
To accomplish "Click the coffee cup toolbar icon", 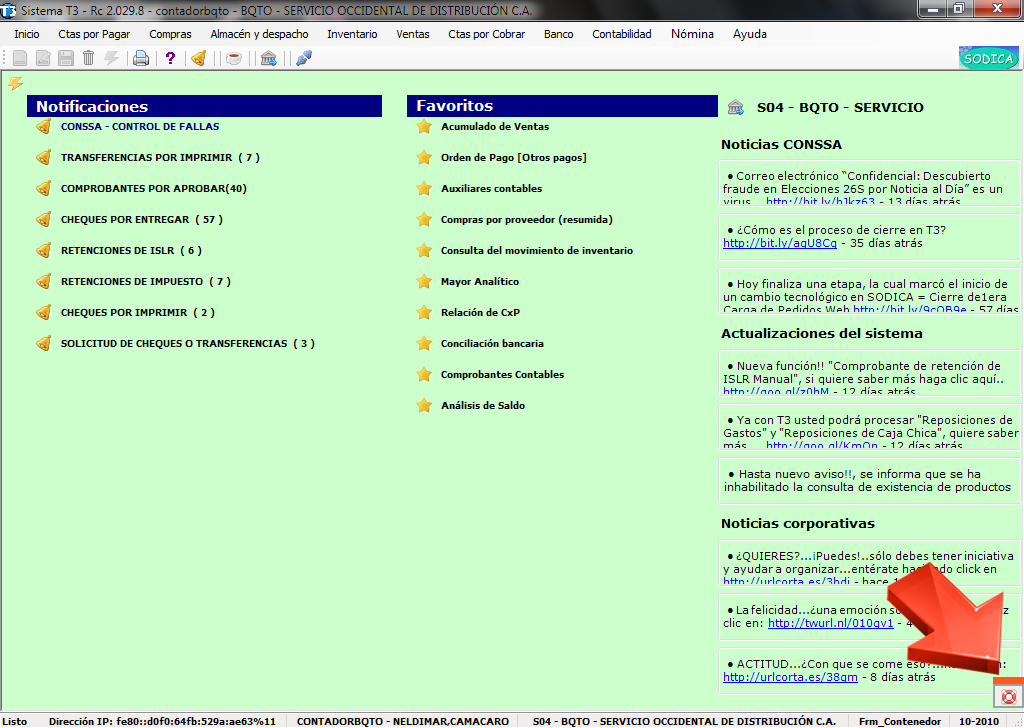I will coord(234,58).
